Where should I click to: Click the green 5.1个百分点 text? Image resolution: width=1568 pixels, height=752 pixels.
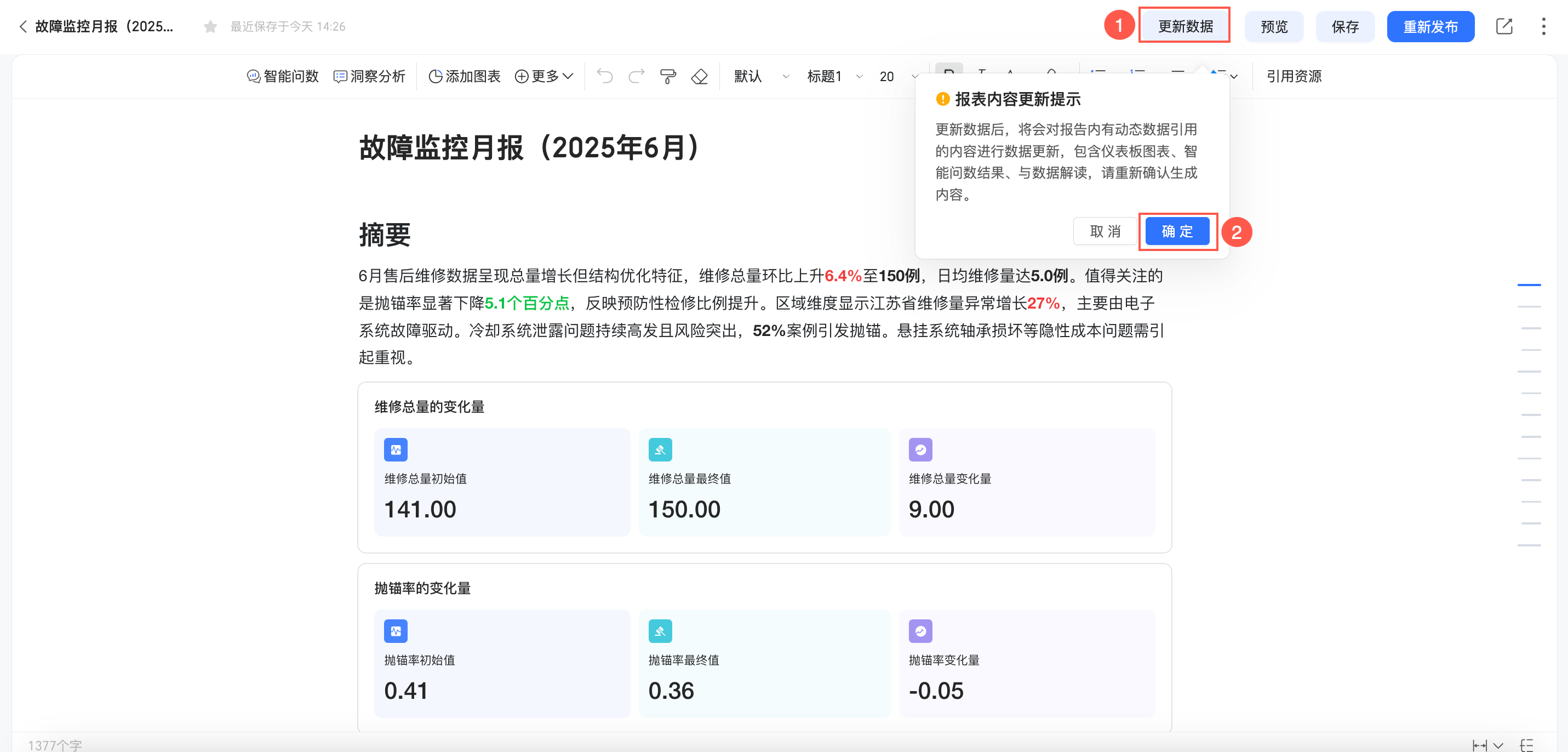[527, 303]
